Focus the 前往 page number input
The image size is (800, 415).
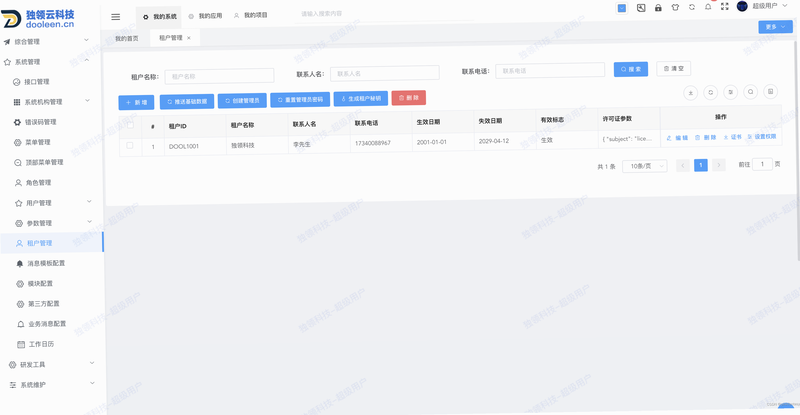[762, 164]
